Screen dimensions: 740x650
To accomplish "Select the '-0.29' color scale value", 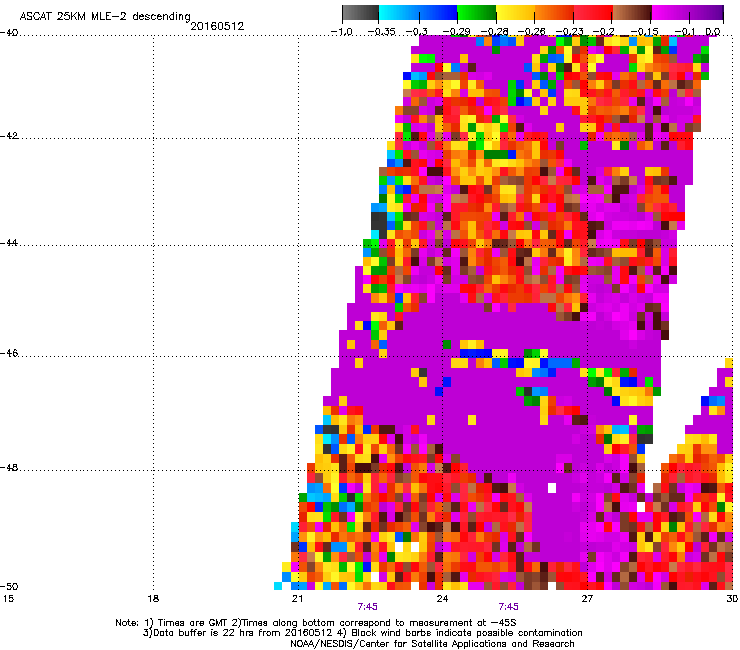I will (x=456, y=32).
